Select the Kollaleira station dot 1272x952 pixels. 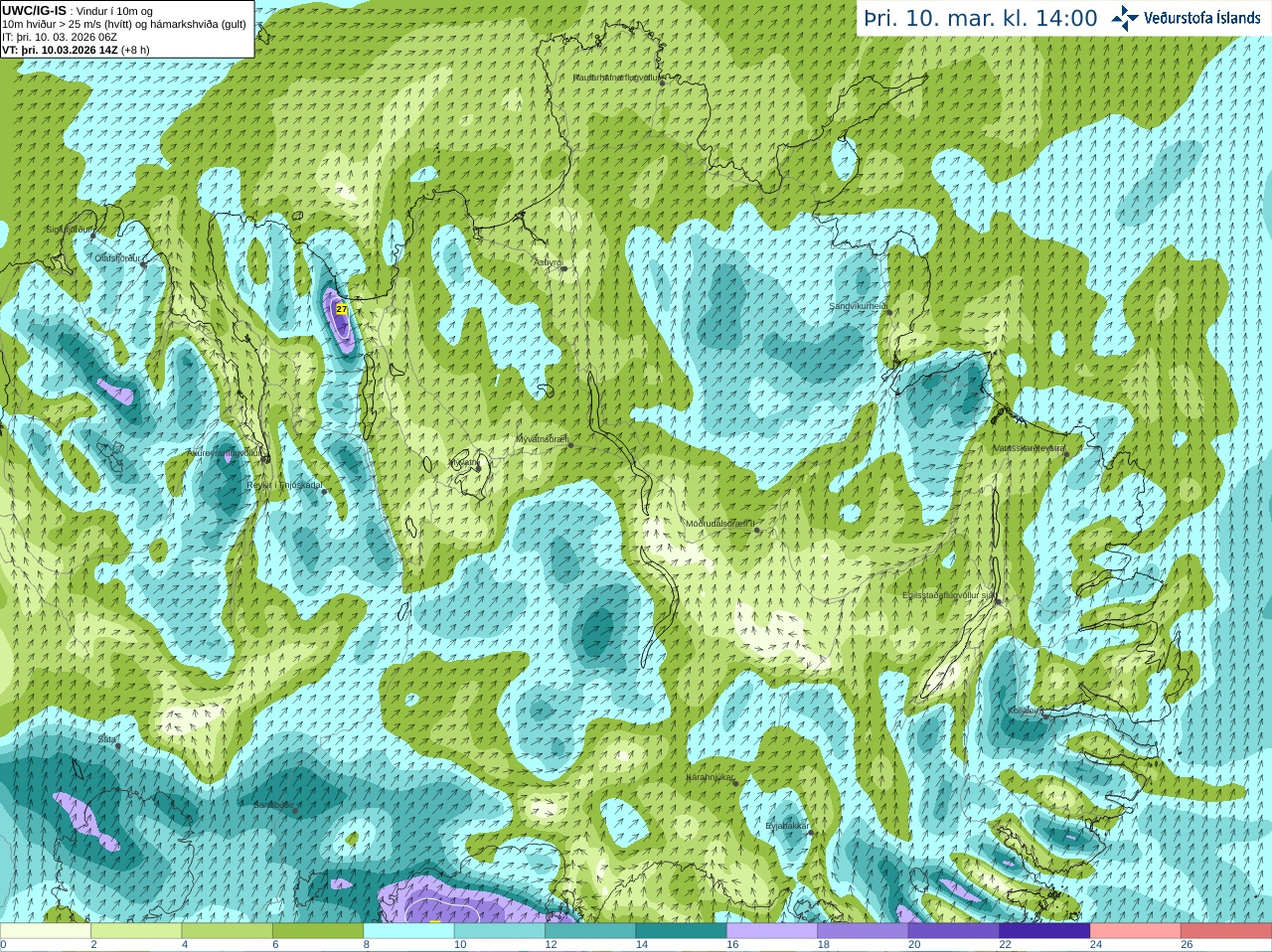(x=1045, y=716)
